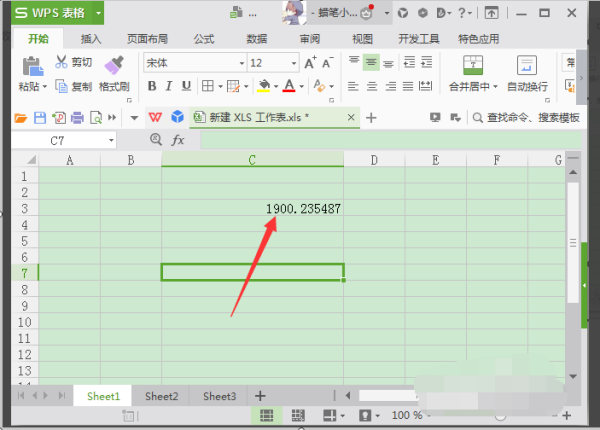Close the 新建 XLS 工作表.xls tab
The width and height of the screenshot is (600, 430).
pyautogui.click(x=351, y=117)
